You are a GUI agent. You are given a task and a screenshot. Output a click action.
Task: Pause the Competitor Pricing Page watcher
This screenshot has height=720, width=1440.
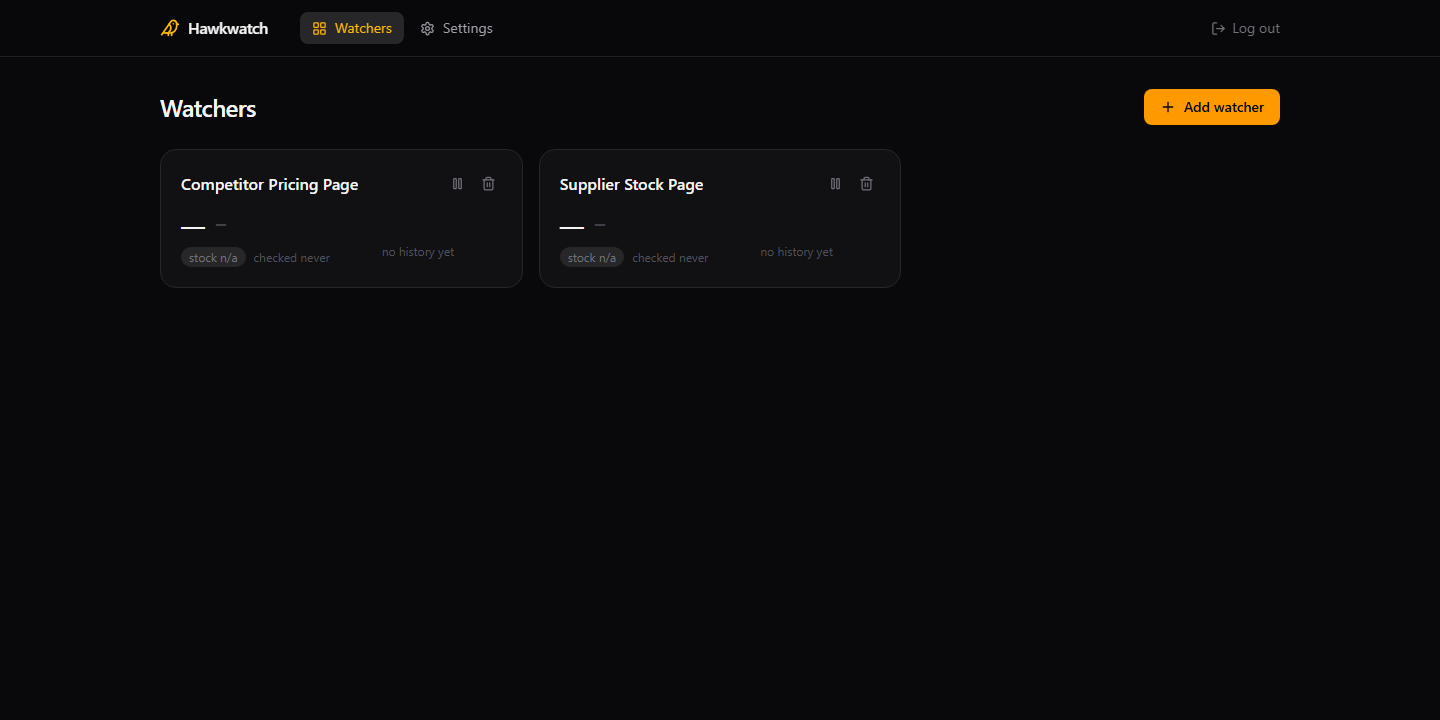(457, 184)
